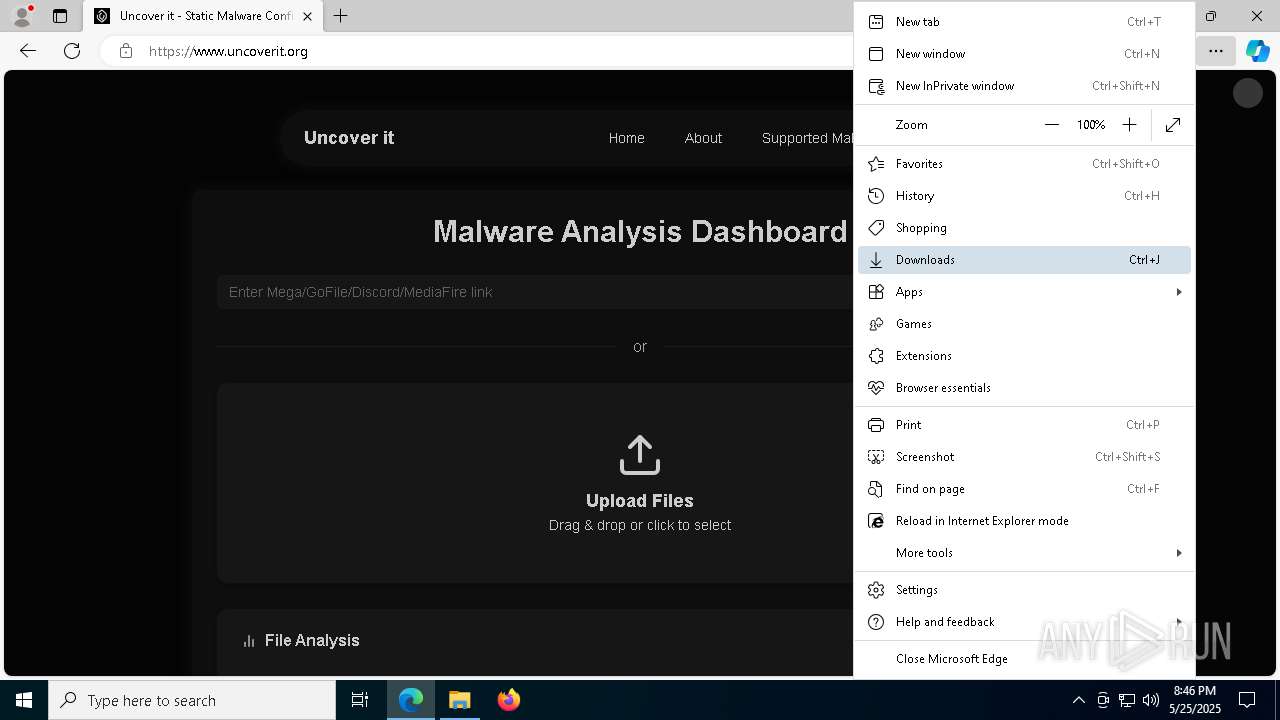Click the volume speaker tray icon
Image resolution: width=1280 pixels, height=720 pixels.
click(1151, 700)
